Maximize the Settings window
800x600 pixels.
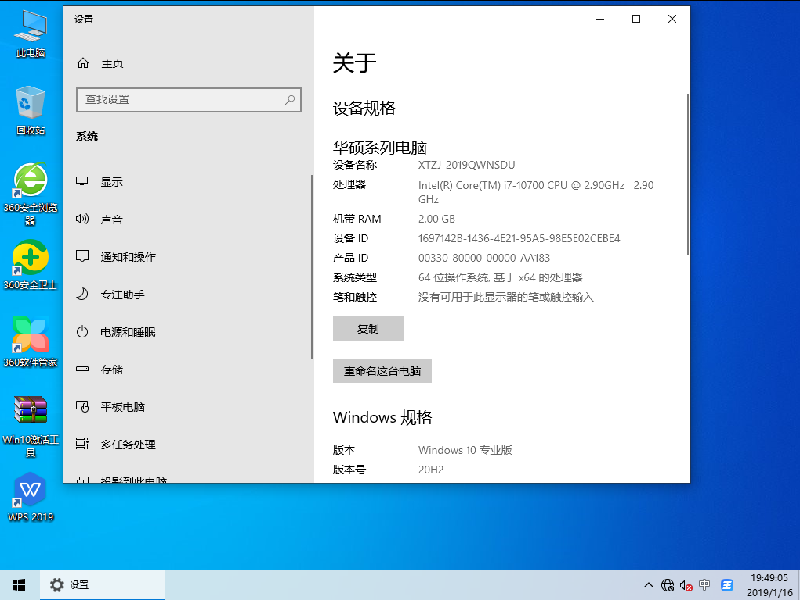(636, 19)
